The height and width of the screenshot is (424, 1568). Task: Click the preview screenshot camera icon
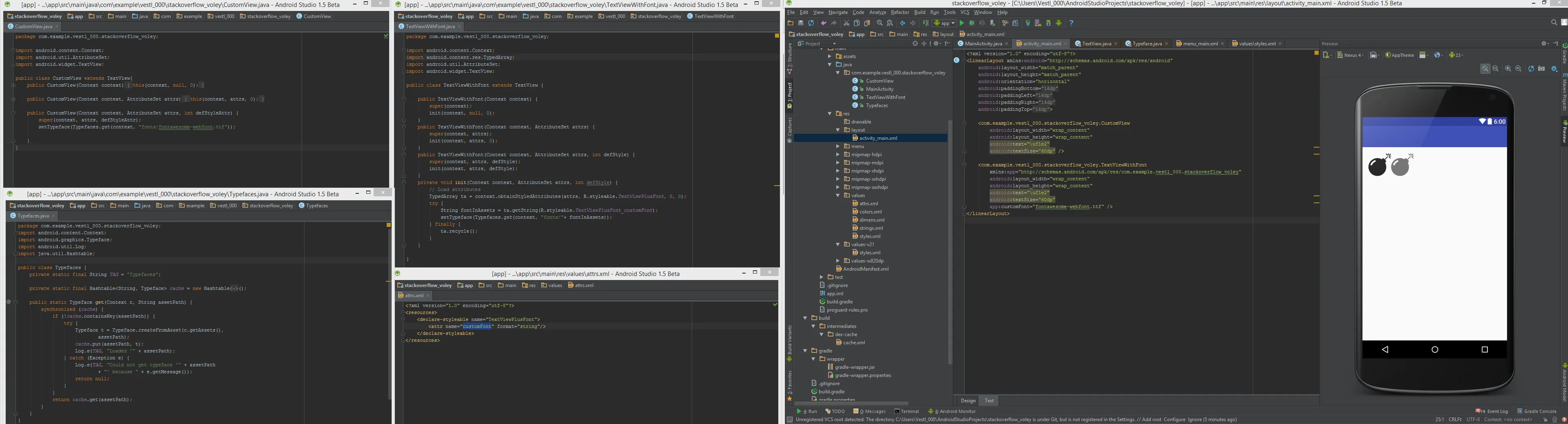coord(1541,69)
